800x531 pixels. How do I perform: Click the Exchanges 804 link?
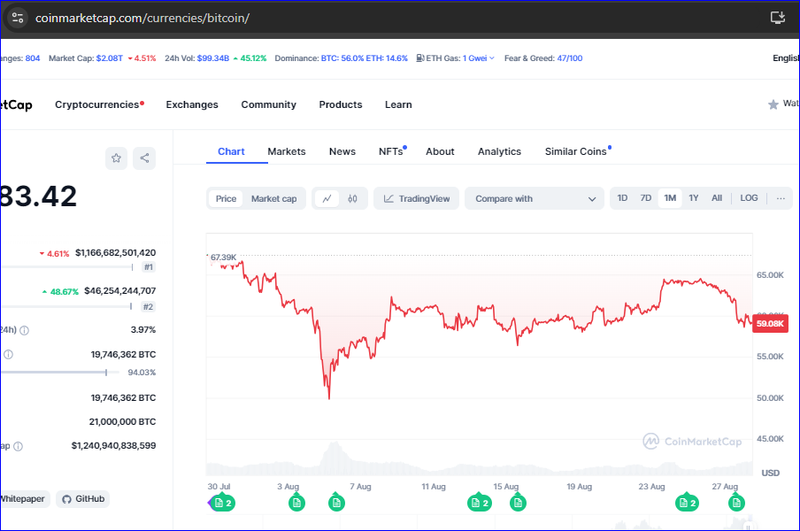coord(32,58)
